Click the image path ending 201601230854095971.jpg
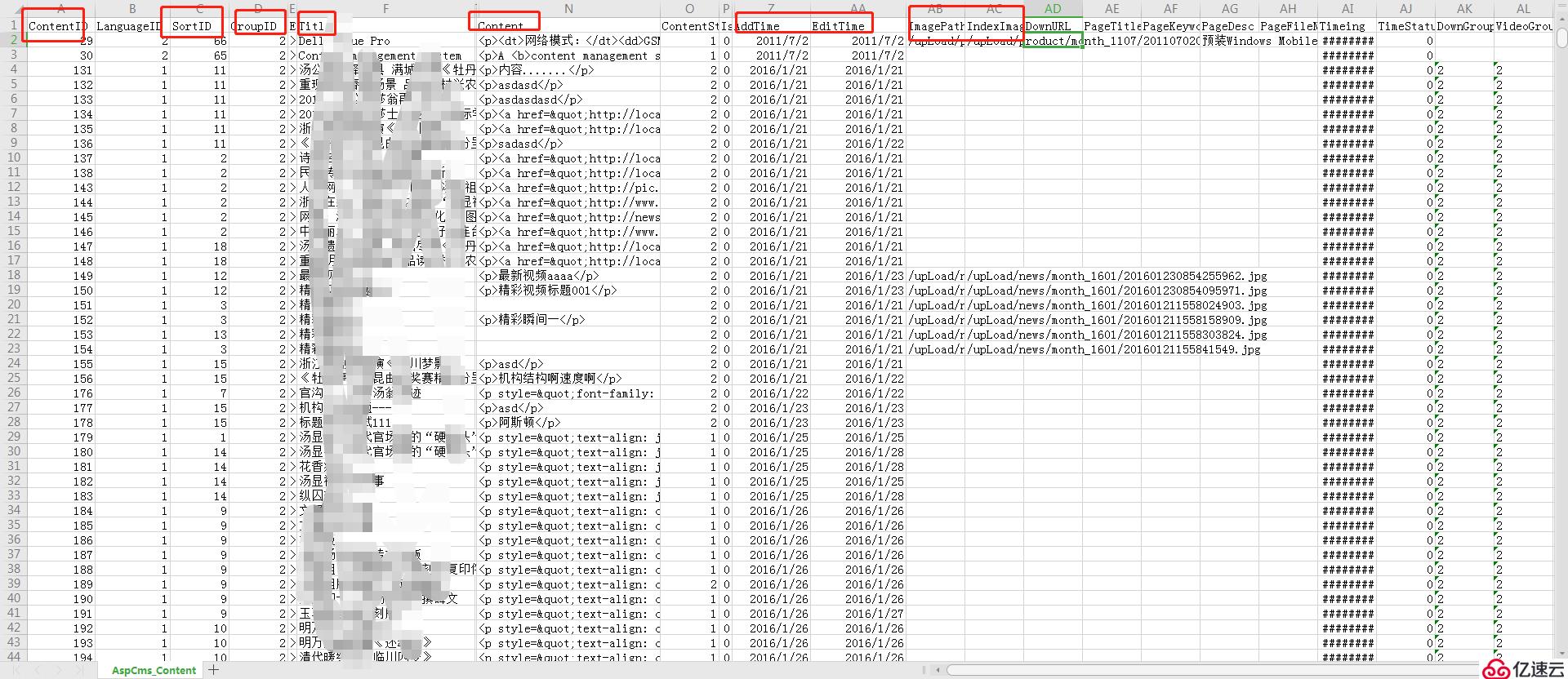Viewport: 1568px width, 679px height. [1116, 291]
